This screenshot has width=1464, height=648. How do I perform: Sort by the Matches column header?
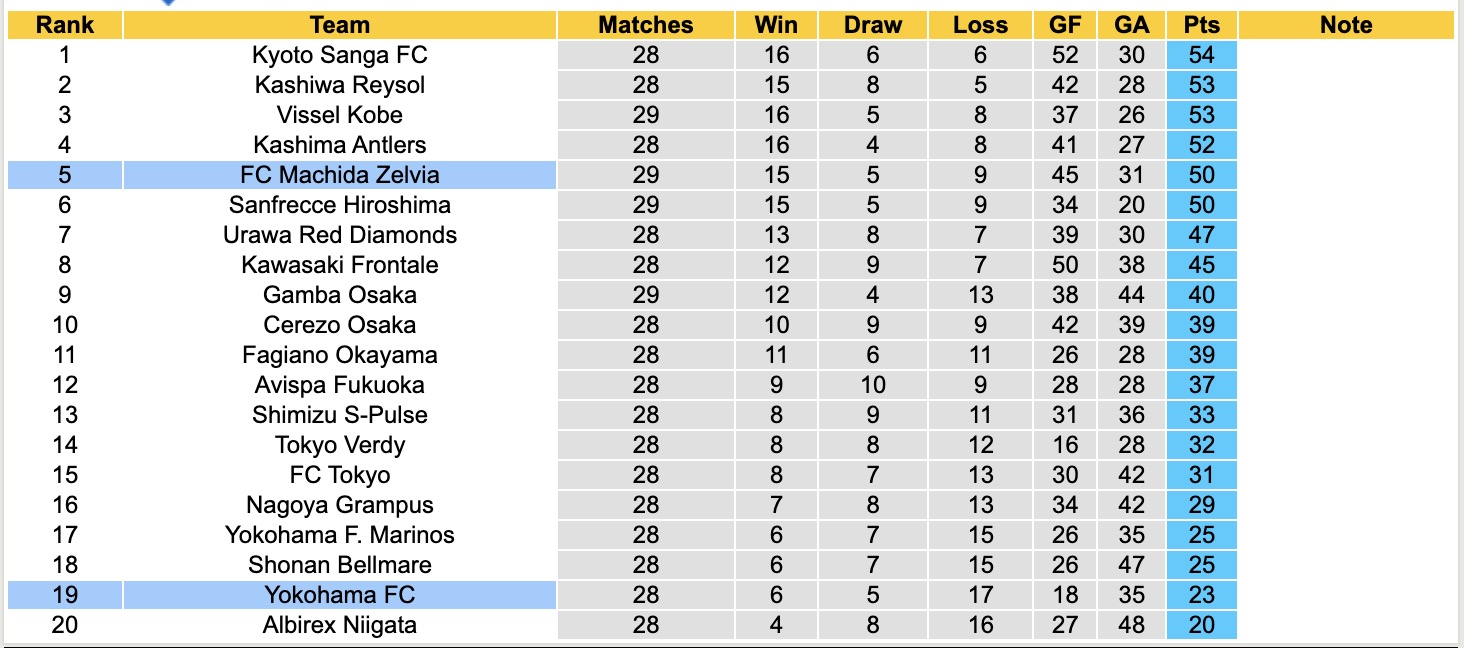[x=646, y=25]
